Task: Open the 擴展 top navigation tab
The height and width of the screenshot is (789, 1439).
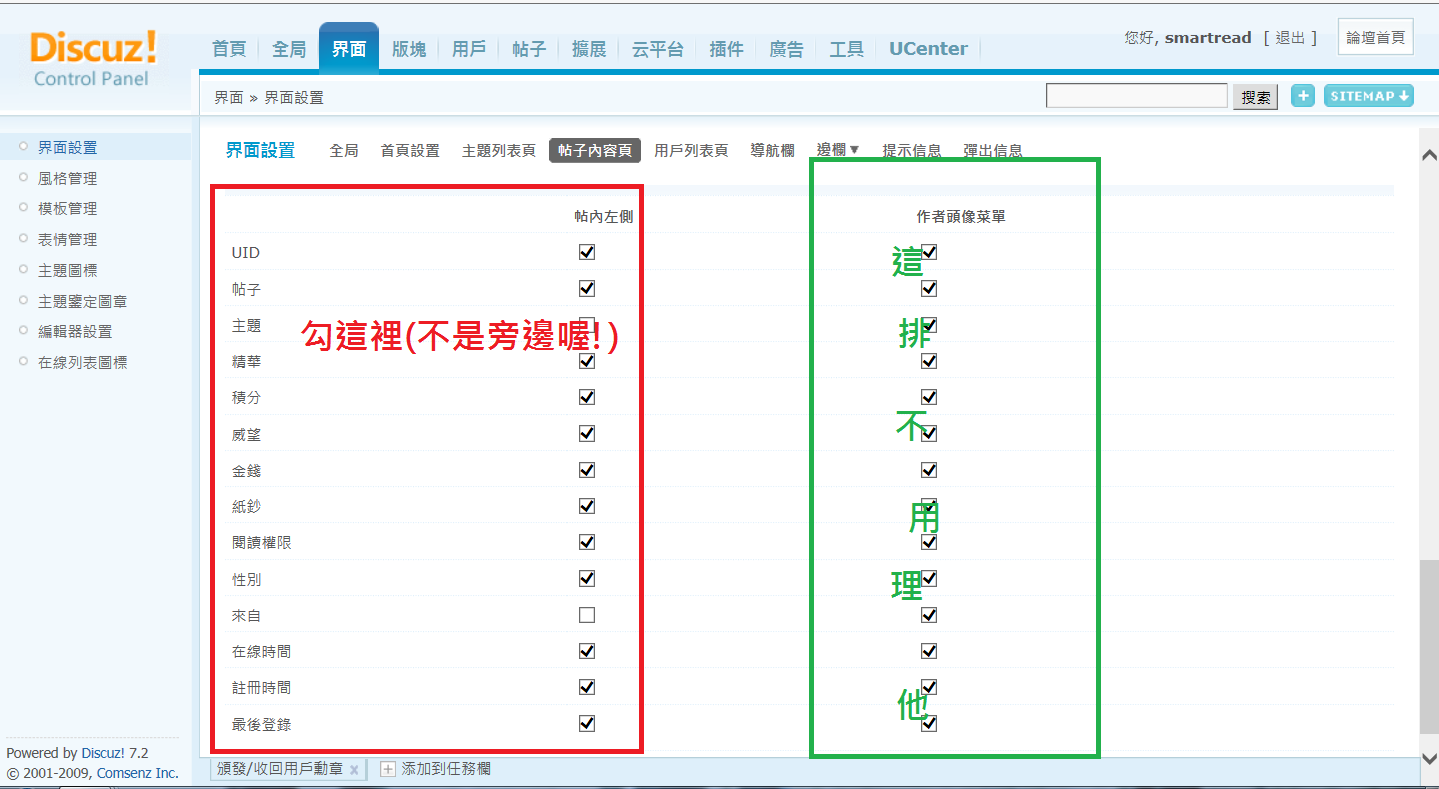Action: pos(589,49)
